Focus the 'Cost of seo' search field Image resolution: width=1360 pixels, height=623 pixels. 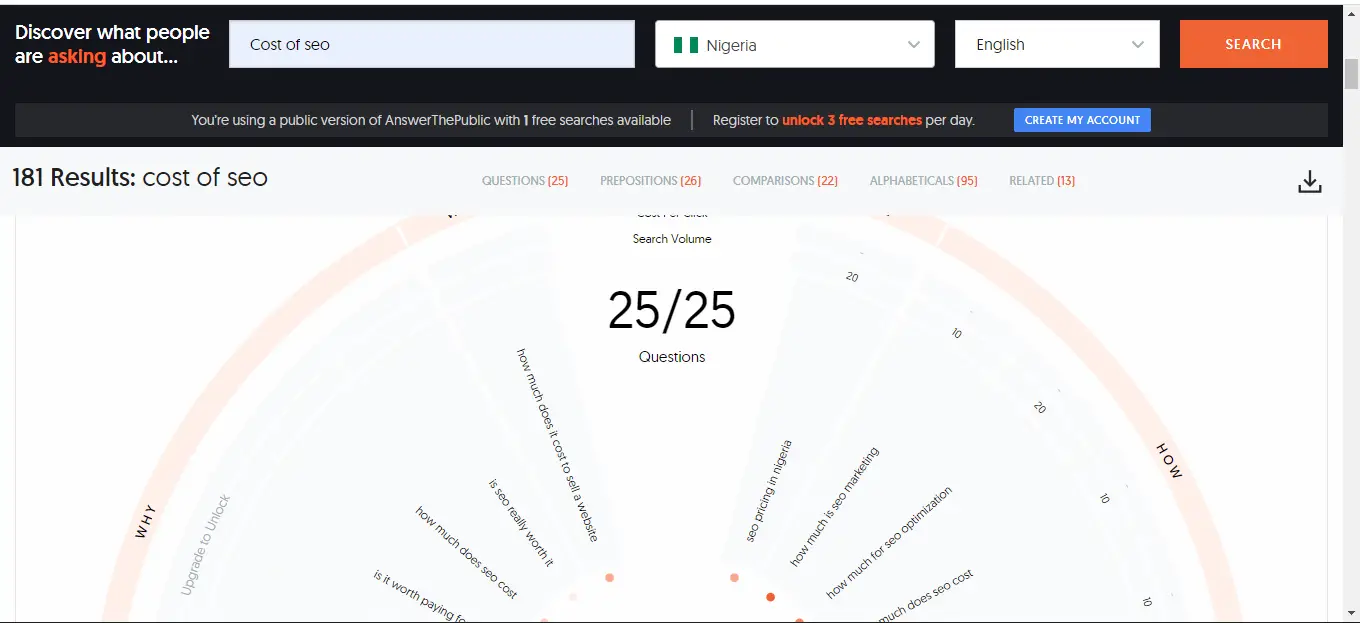[432, 45]
